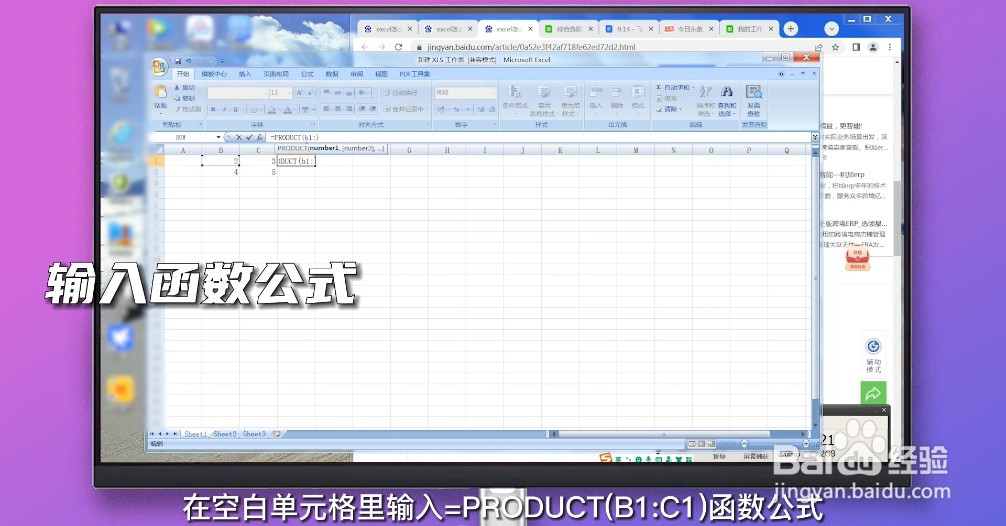Screen dimensions: 1006x526
Task: Click the Clear (清除) command
Action: click(x=667, y=109)
